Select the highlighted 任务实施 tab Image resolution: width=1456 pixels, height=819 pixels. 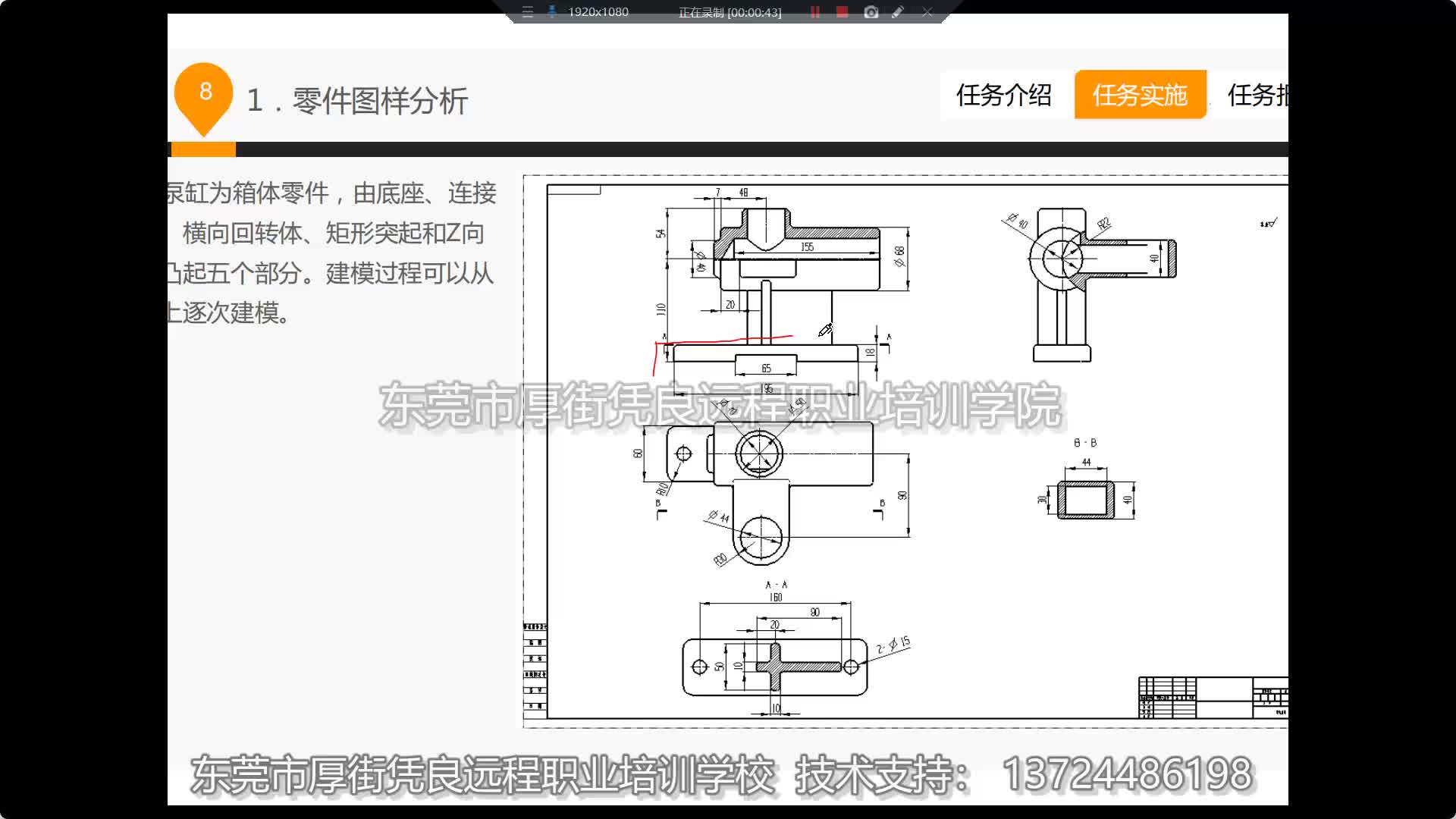[1141, 96]
